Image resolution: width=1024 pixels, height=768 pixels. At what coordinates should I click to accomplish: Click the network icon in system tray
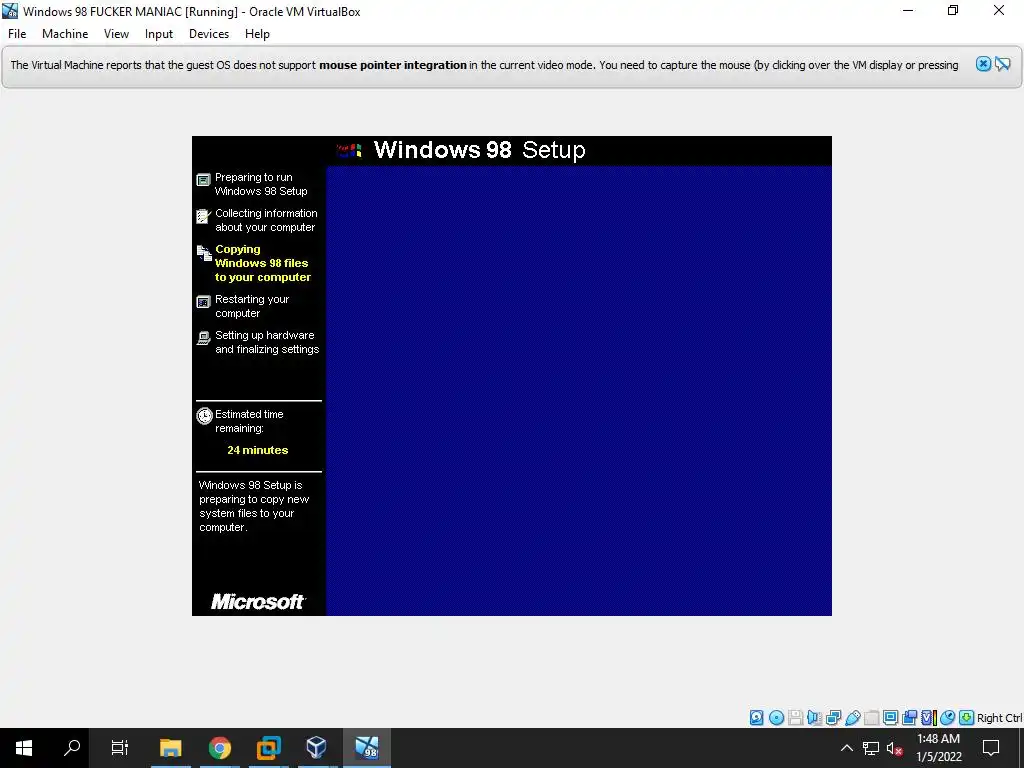coord(871,748)
